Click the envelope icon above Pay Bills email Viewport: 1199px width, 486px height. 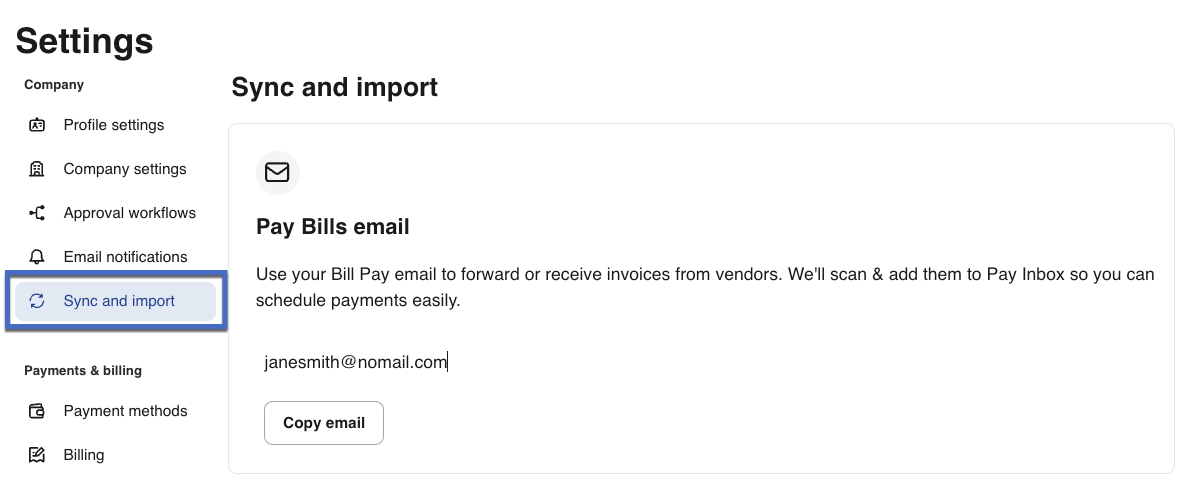pyautogui.click(x=277, y=173)
